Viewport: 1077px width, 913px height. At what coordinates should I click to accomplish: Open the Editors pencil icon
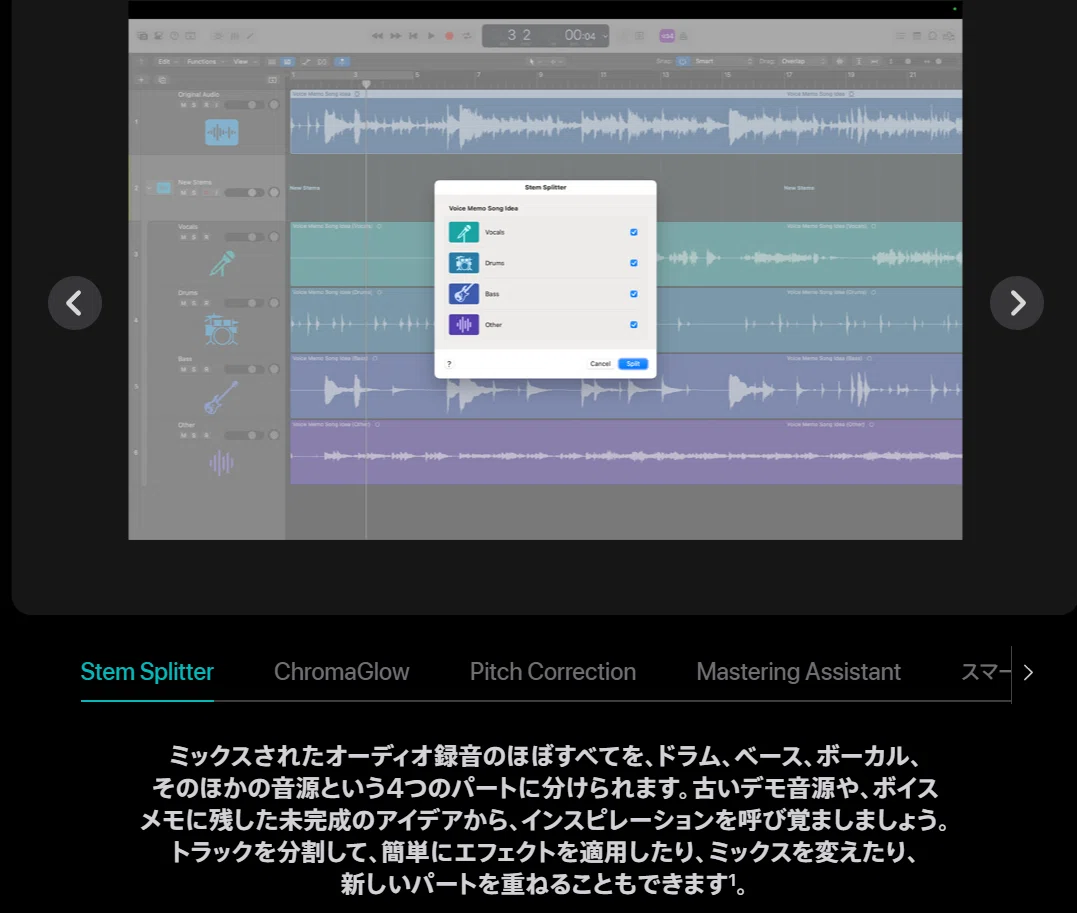tap(250, 36)
